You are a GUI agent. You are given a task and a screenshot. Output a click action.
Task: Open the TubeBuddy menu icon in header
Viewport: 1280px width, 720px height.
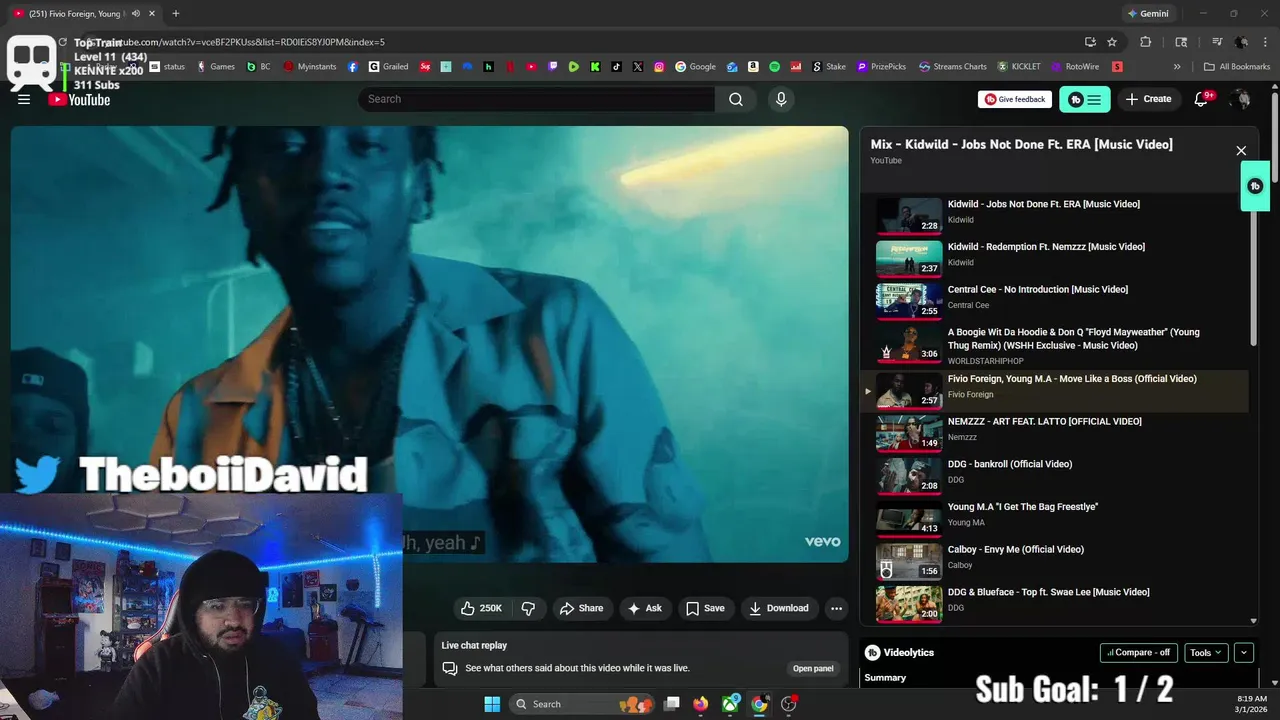[1084, 99]
